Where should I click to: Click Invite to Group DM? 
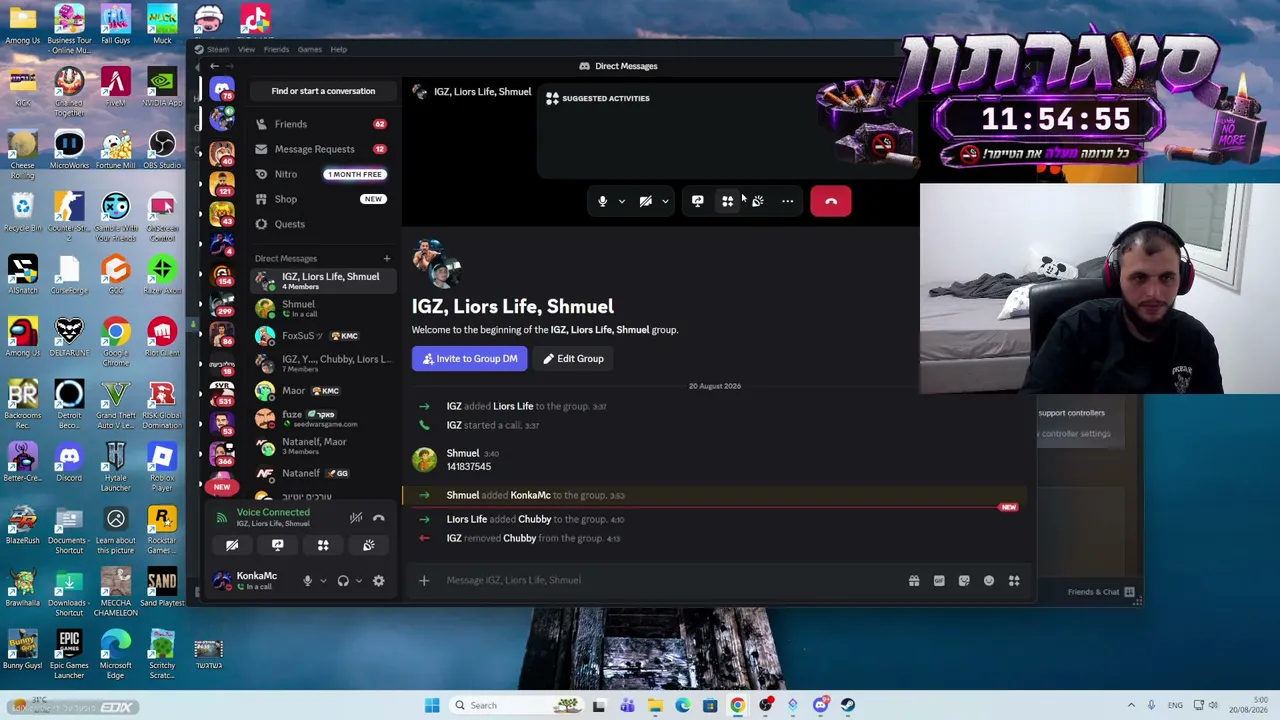(469, 358)
